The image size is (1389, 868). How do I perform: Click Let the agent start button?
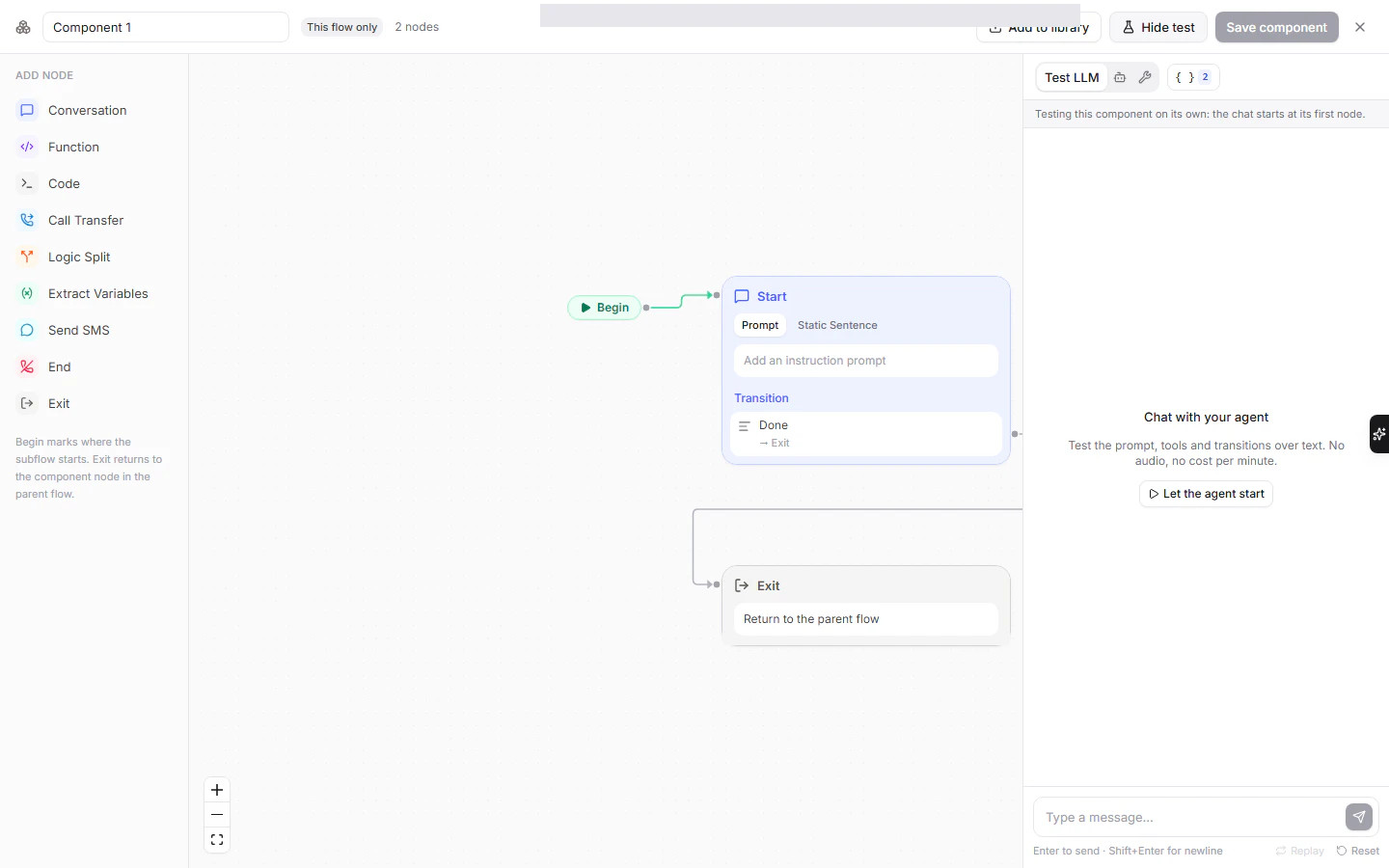pos(1206,494)
